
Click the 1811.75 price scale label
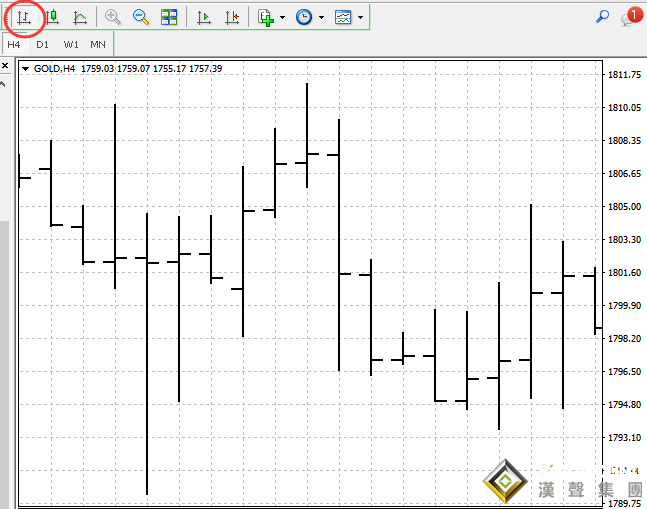click(x=624, y=75)
